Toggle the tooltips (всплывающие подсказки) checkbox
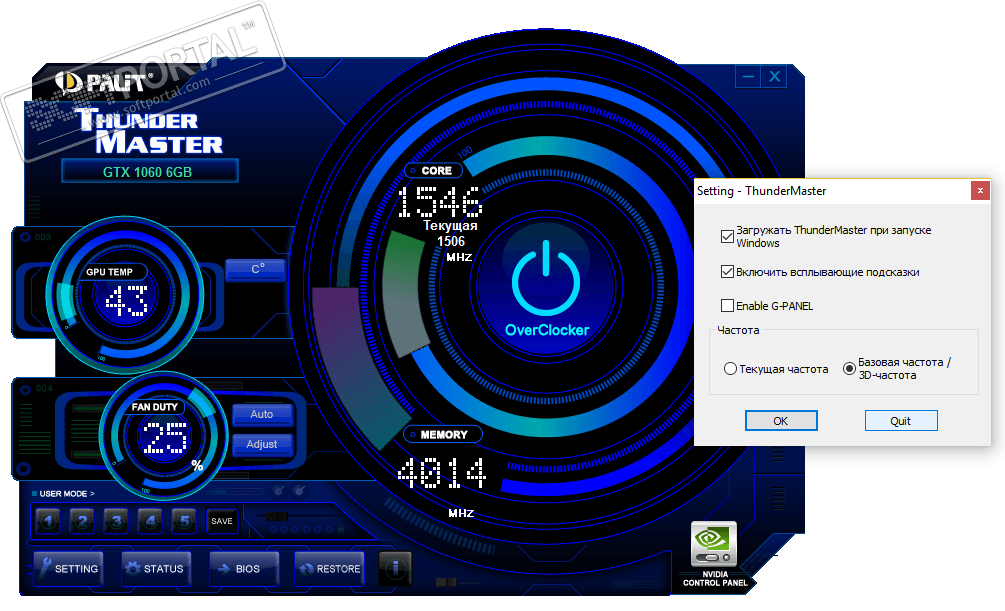Screen dimensions: 1005x611 (727, 272)
